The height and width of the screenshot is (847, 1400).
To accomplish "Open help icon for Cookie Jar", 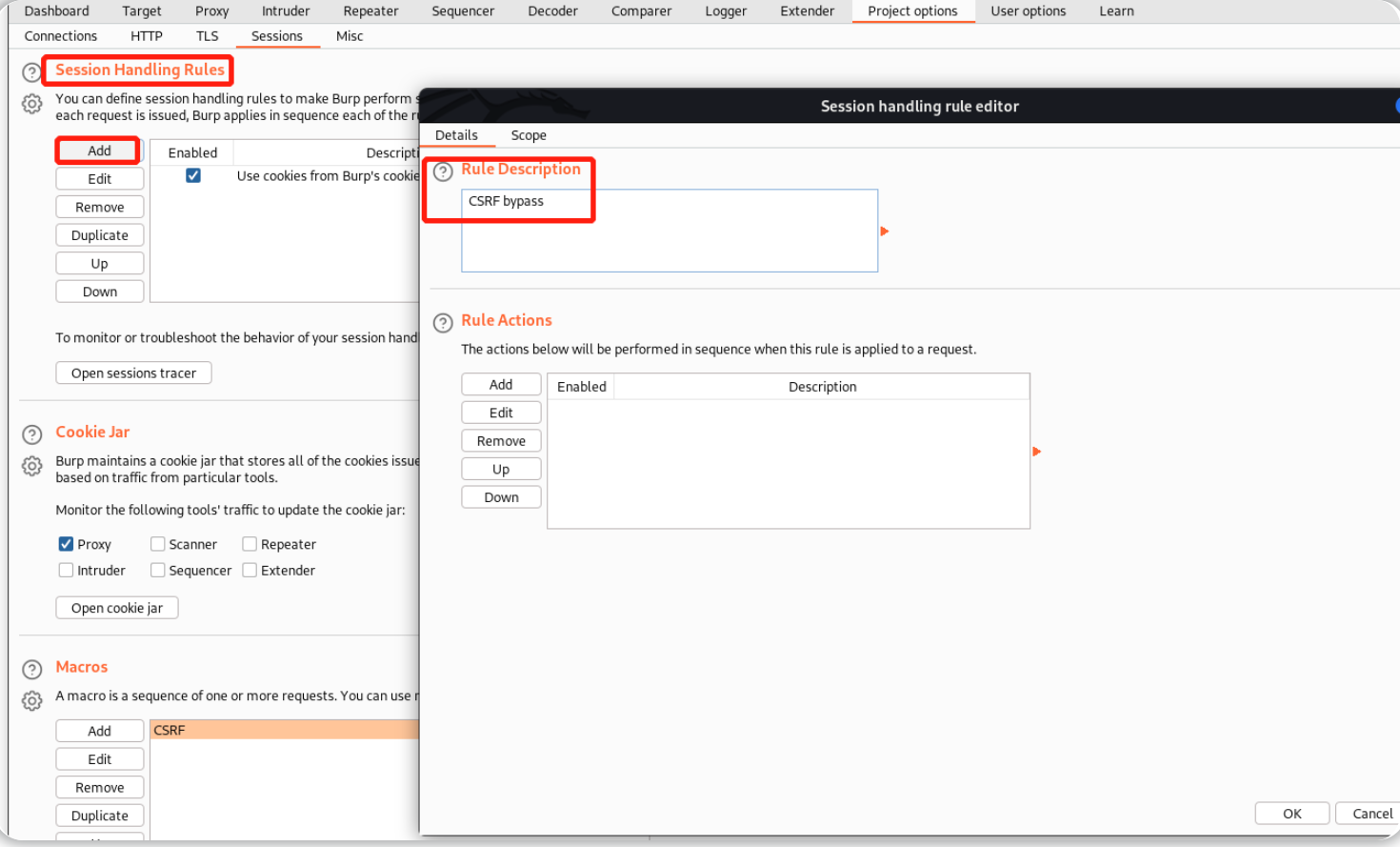I will tap(31, 434).
